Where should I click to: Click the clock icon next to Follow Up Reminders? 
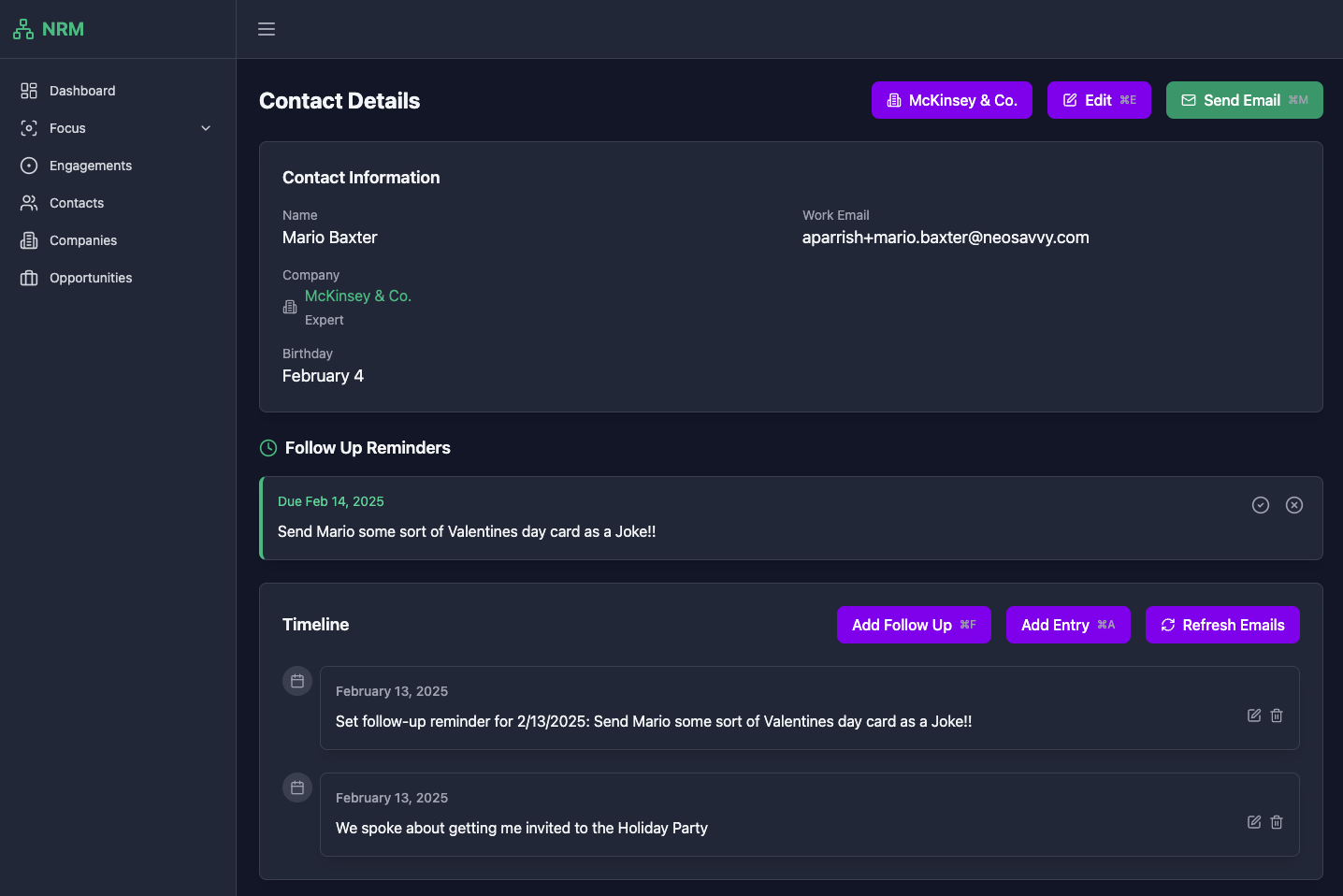pos(268,448)
